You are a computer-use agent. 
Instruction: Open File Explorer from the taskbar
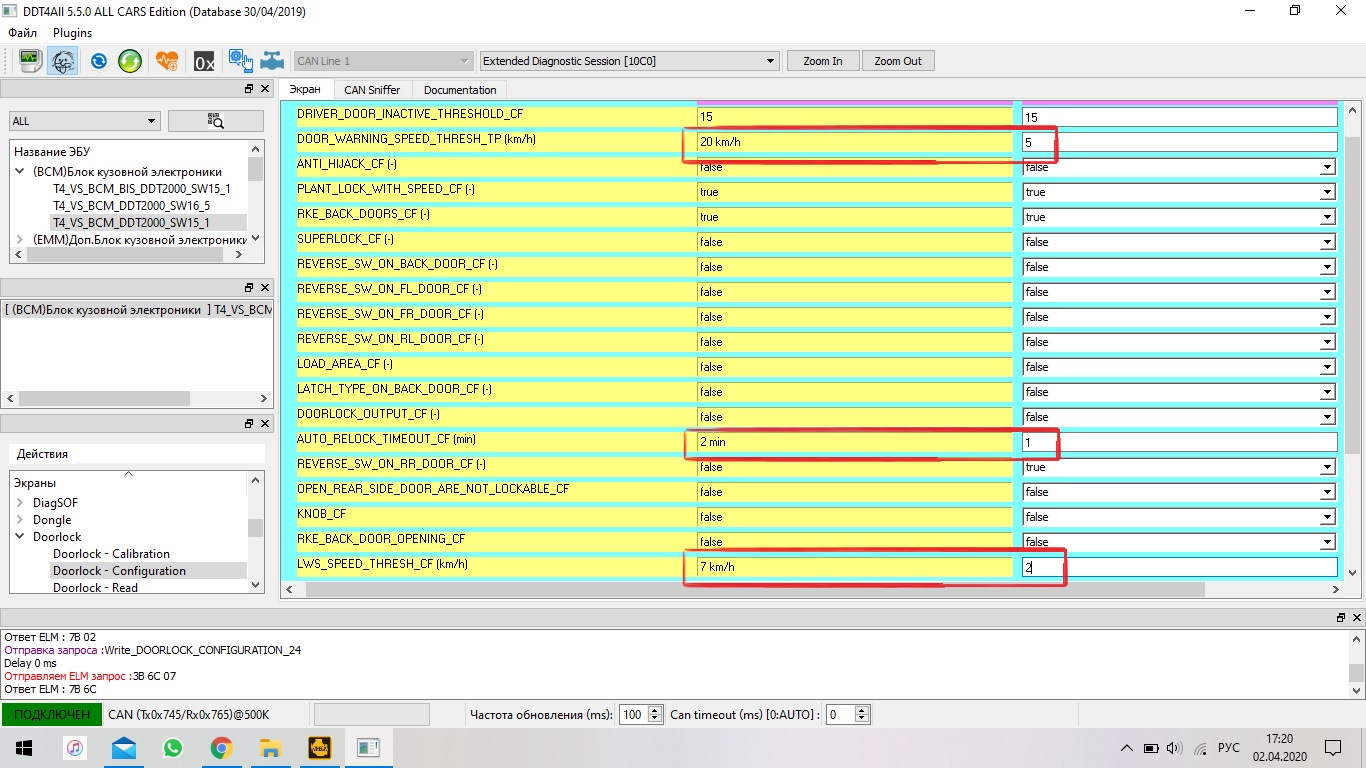click(x=270, y=747)
